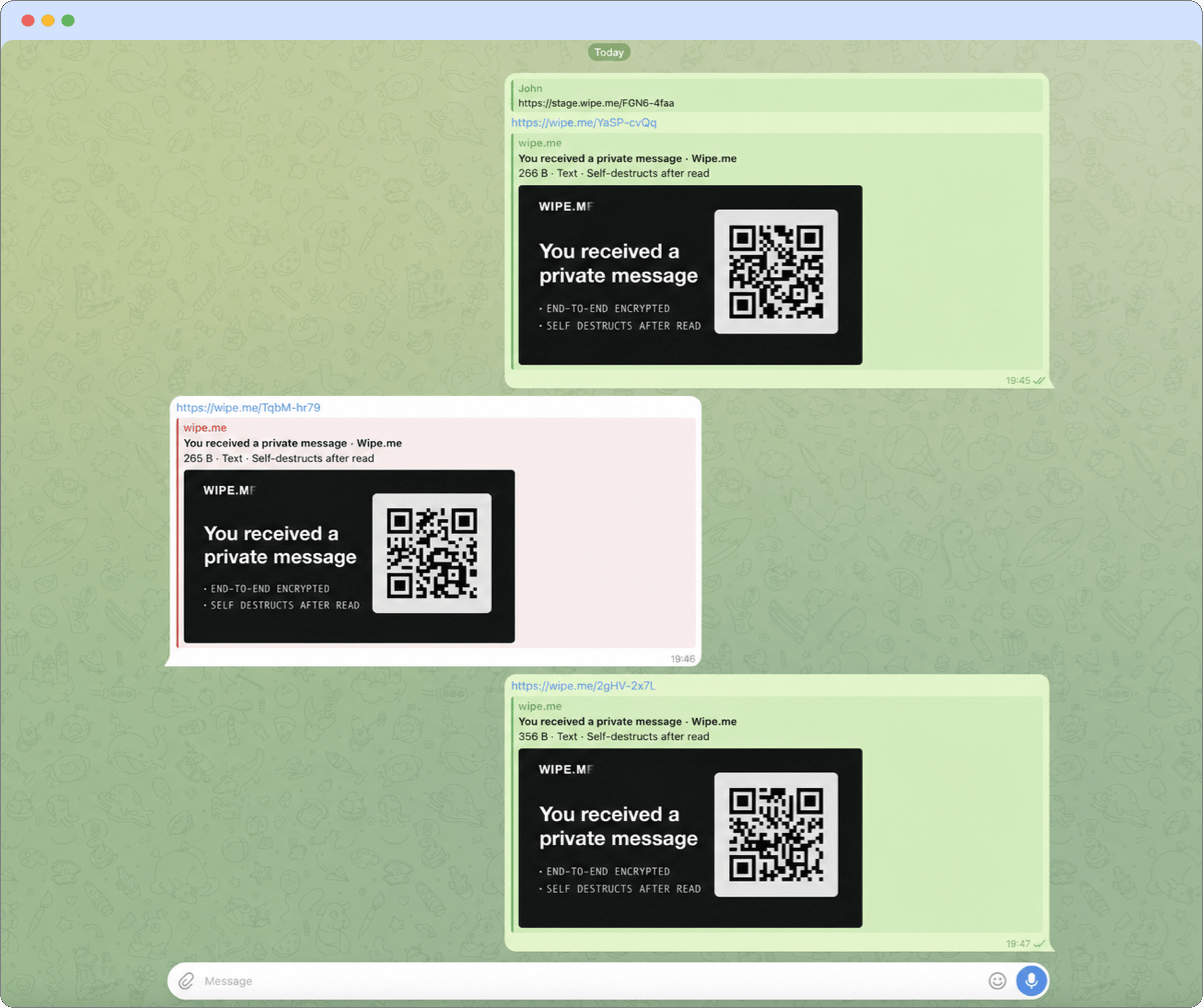
Task: Click John name in reply quote
Action: (x=530, y=88)
